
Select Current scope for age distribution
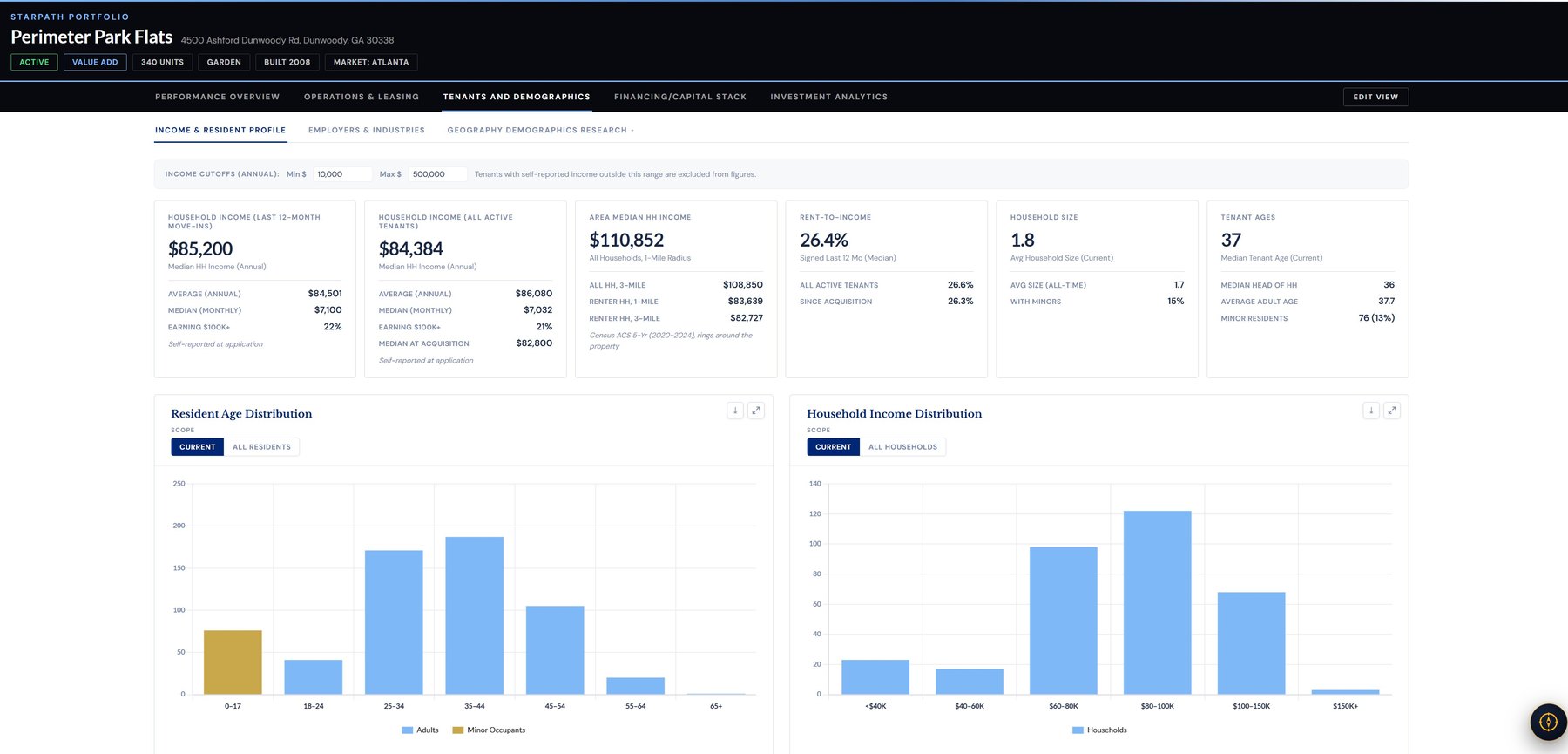coord(198,447)
